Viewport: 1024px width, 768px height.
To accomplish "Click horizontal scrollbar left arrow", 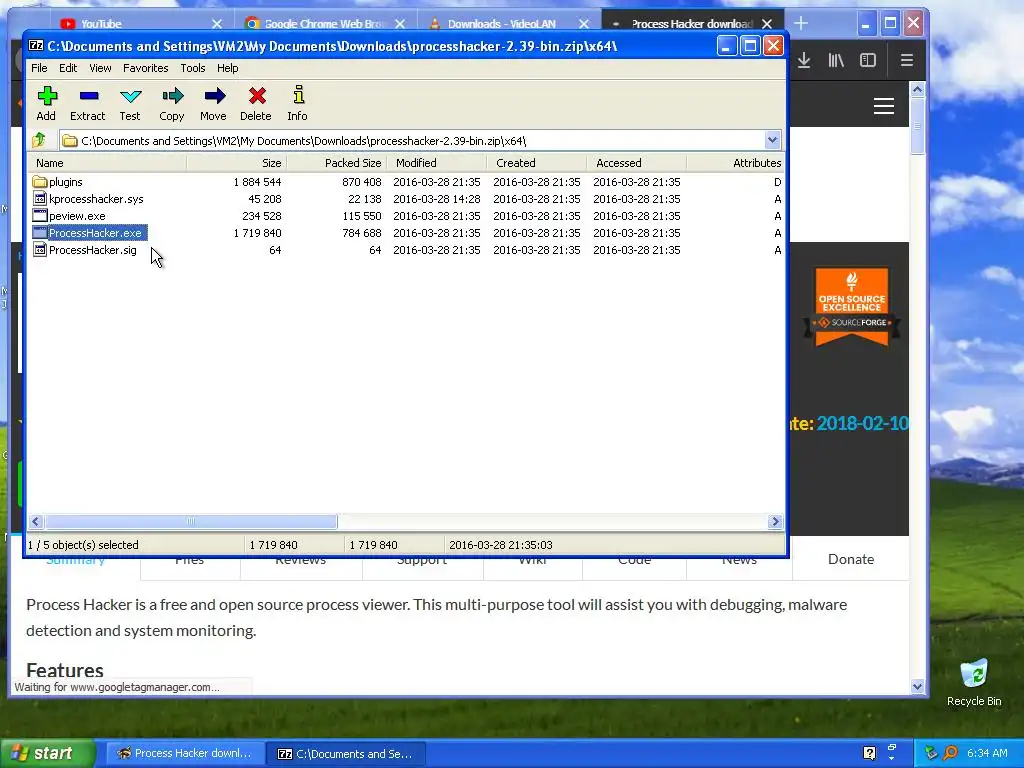I will coord(36,521).
